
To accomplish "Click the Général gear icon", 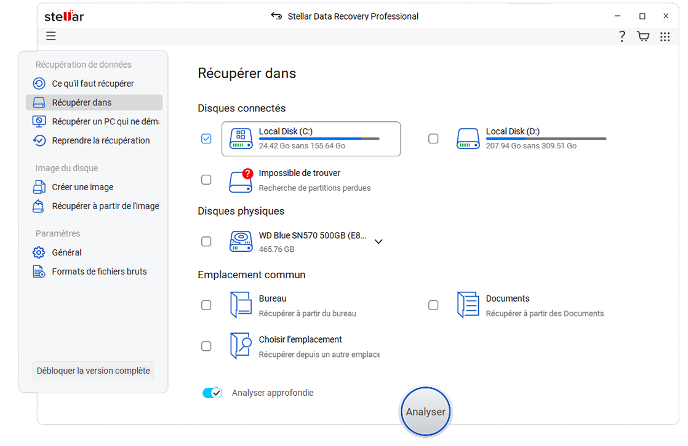I will coord(39,252).
